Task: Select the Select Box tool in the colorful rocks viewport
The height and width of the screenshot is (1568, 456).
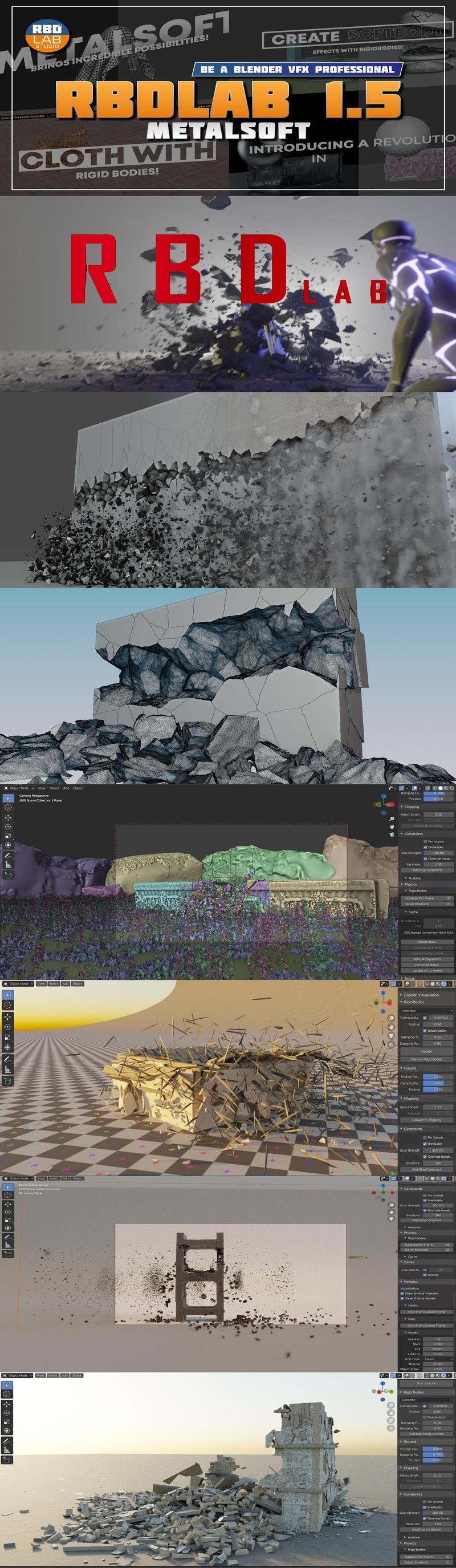Action: coord(9,798)
